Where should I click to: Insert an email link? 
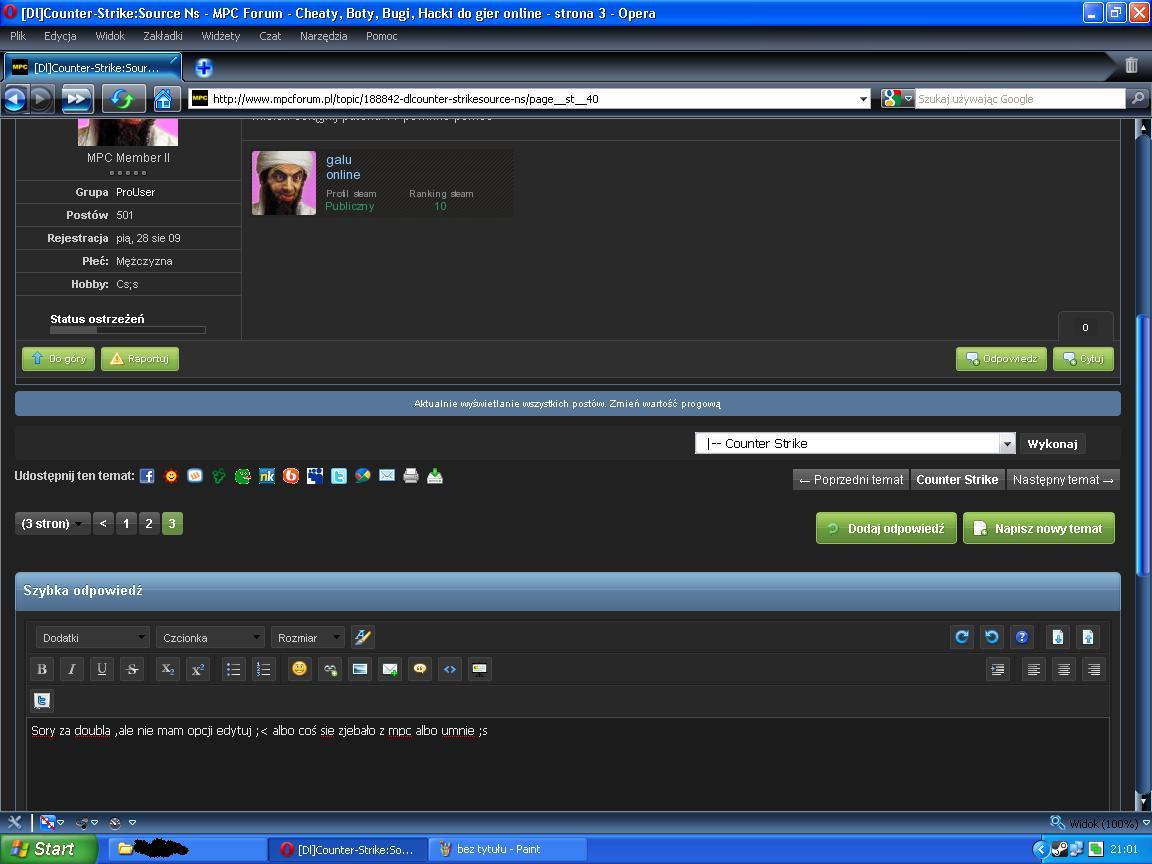(x=390, y=669)
